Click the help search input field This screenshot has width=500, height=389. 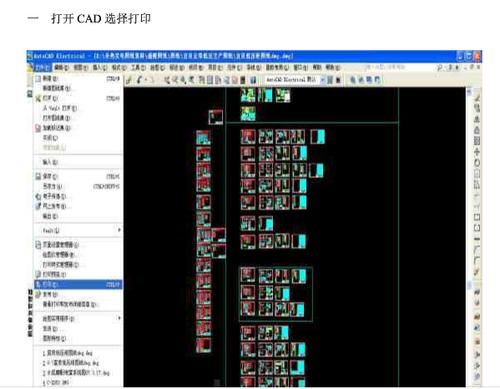399,67
